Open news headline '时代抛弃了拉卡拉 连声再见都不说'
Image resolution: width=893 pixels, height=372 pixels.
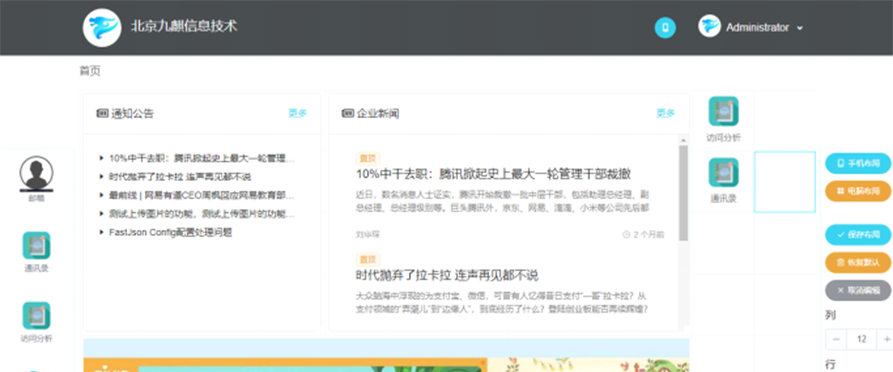(446, 275)
